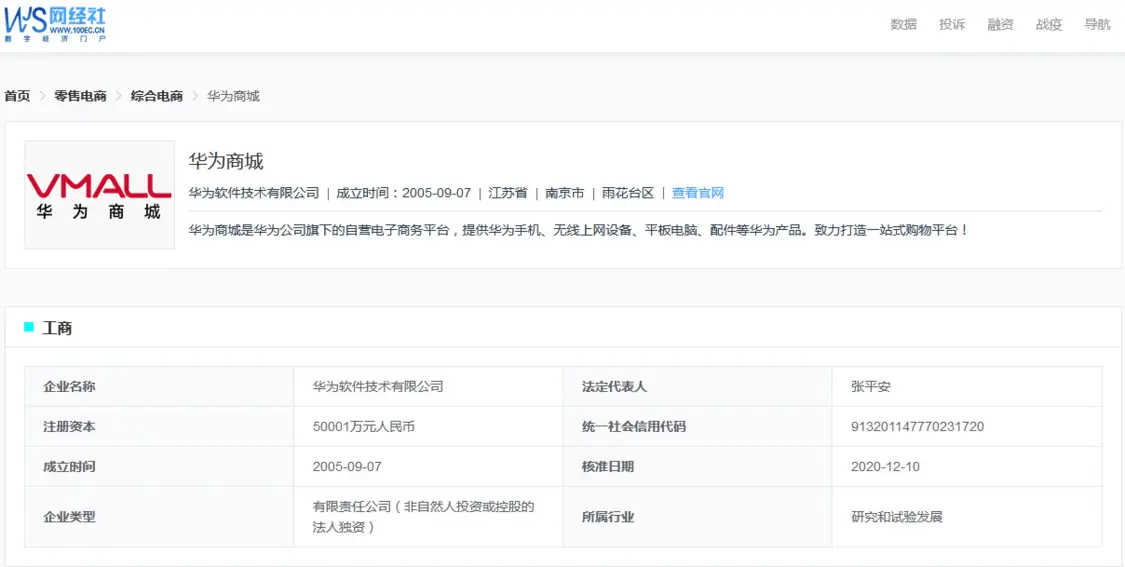Viewport: 1125px width, 567px height.
Task: Click the 研究和试验发展 value cell
Action: tap(967, 517)
